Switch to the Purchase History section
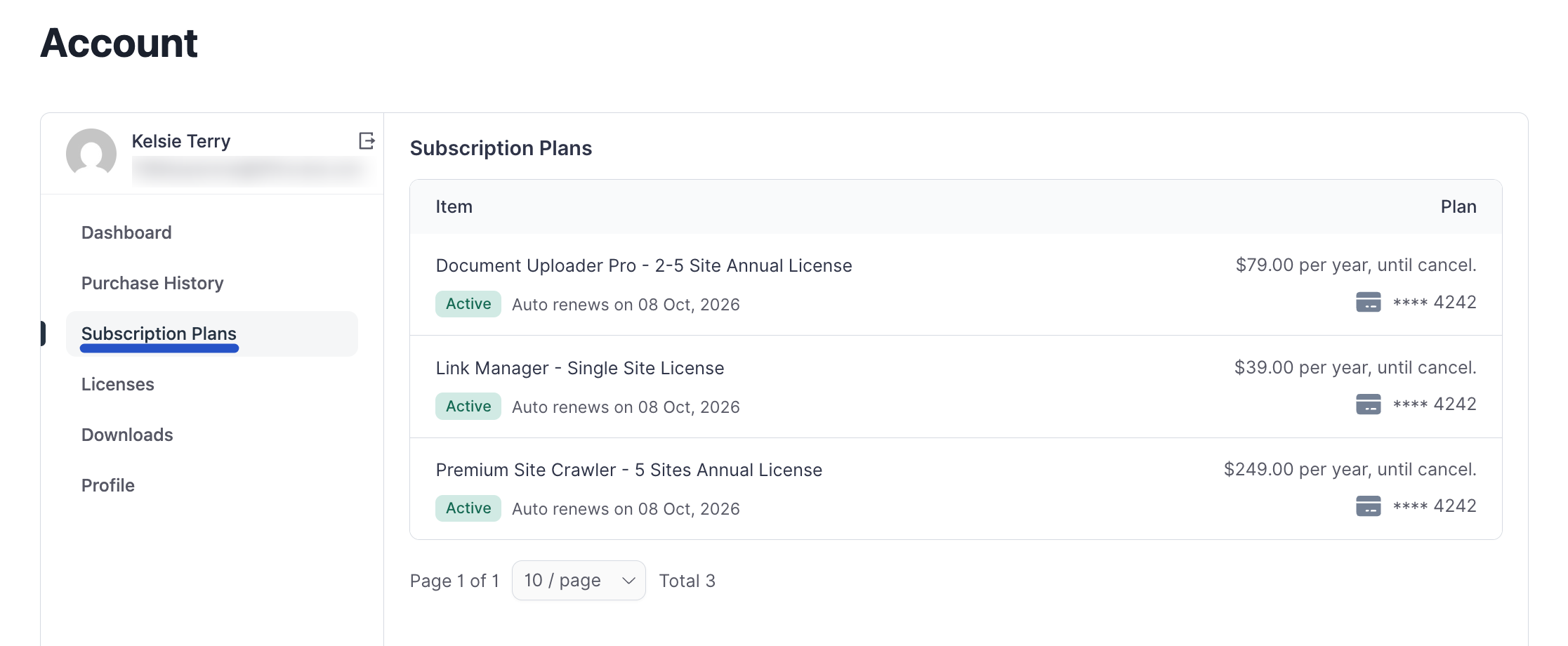The width and height of the screenshot is (1568, 646). (x=152, y=283)
